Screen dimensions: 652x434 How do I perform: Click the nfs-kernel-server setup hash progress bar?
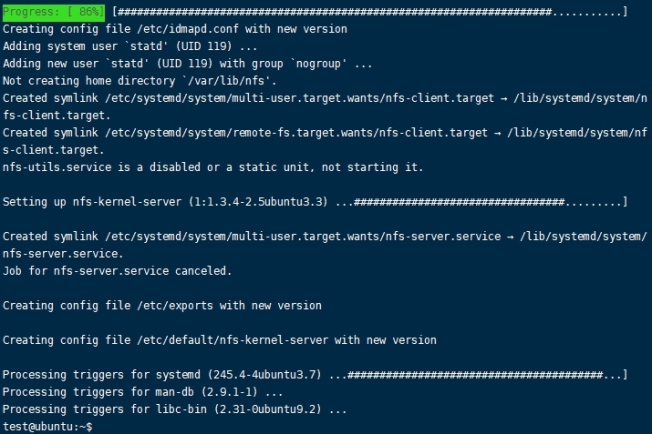click(x=490, y=202)
